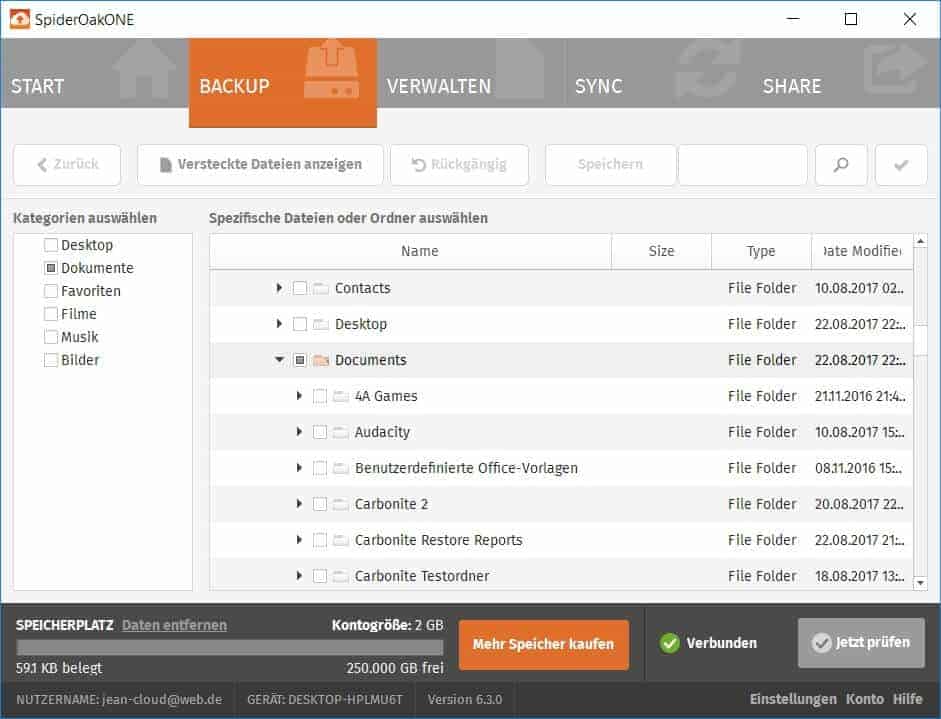Go to the VERWALTEN tab
This screenshot has height=719, width=941.
click(471, 73)
